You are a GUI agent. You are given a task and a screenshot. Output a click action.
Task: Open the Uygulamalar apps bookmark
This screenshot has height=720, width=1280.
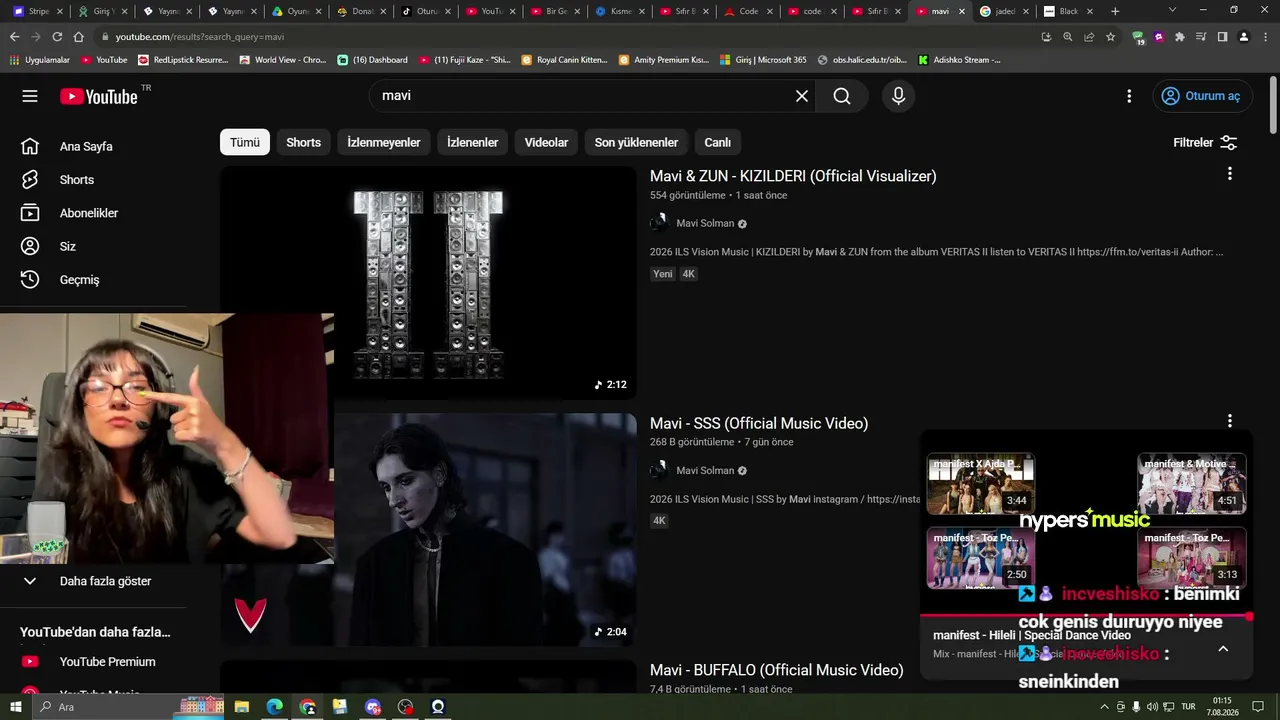[40, 60]
